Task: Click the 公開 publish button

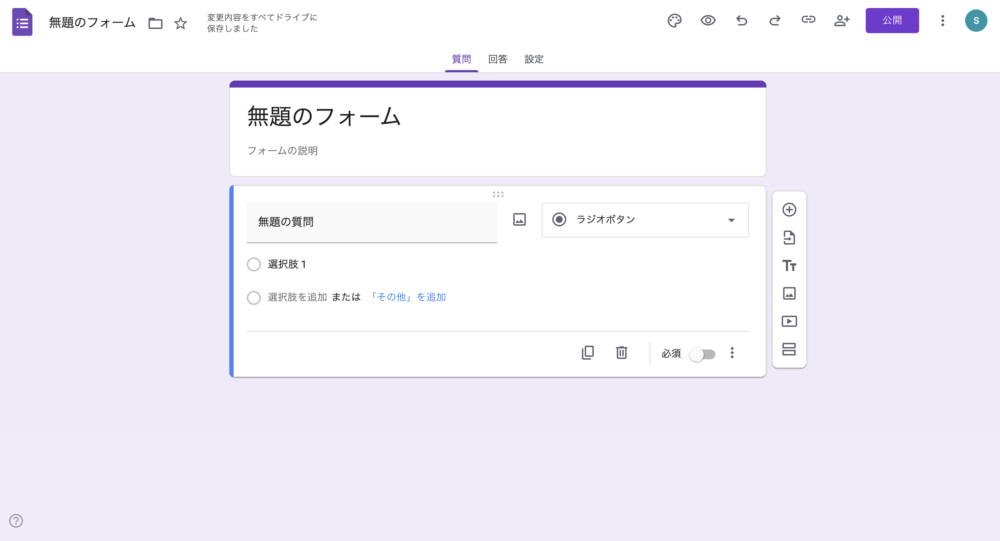Action: click(x=892, y=20)
